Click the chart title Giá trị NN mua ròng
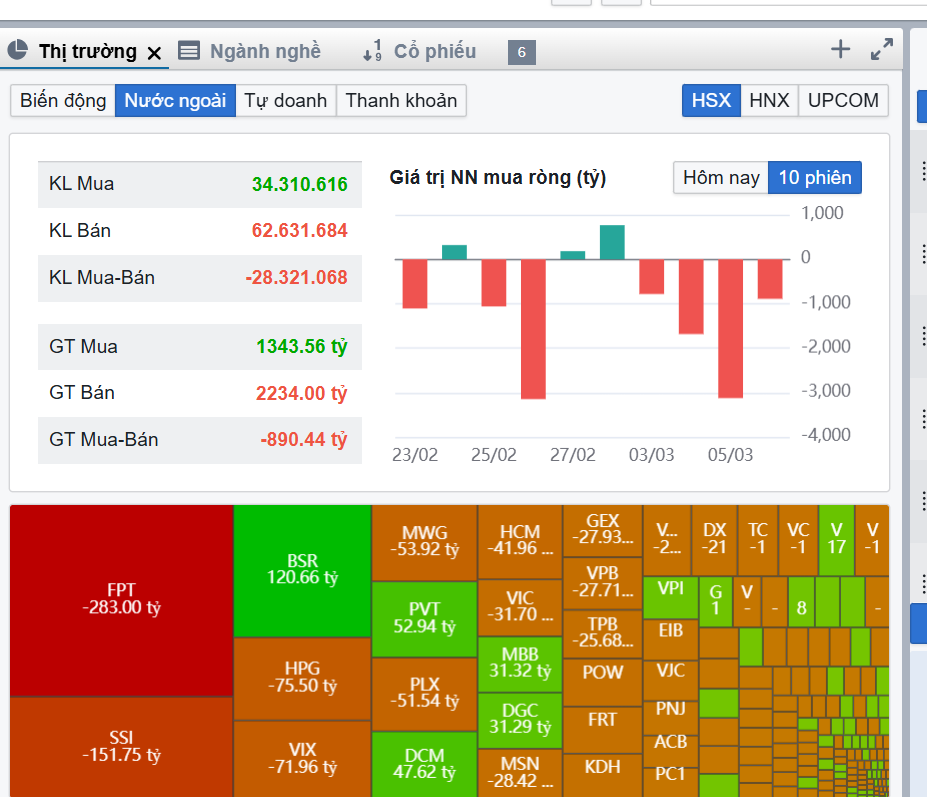This screenshot has height=797, width=927. click(x=497, y=178)
